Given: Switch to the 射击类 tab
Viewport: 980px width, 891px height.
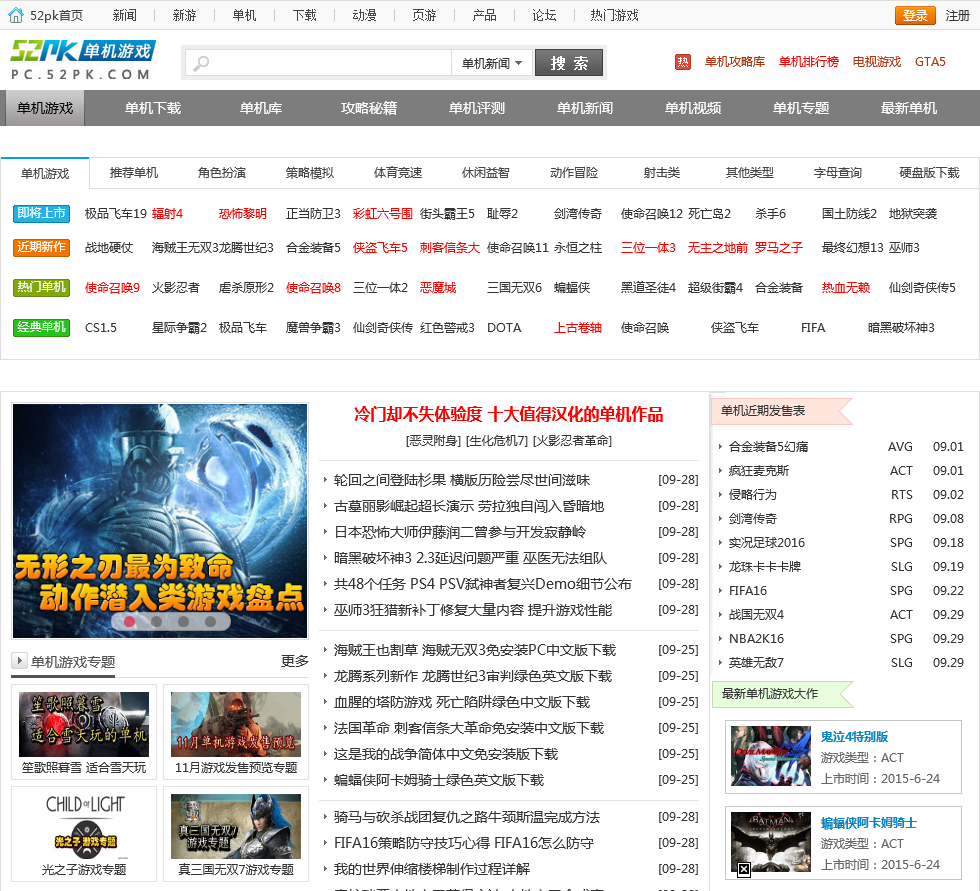Looking at the screenshot, I should tap(662, 173).
